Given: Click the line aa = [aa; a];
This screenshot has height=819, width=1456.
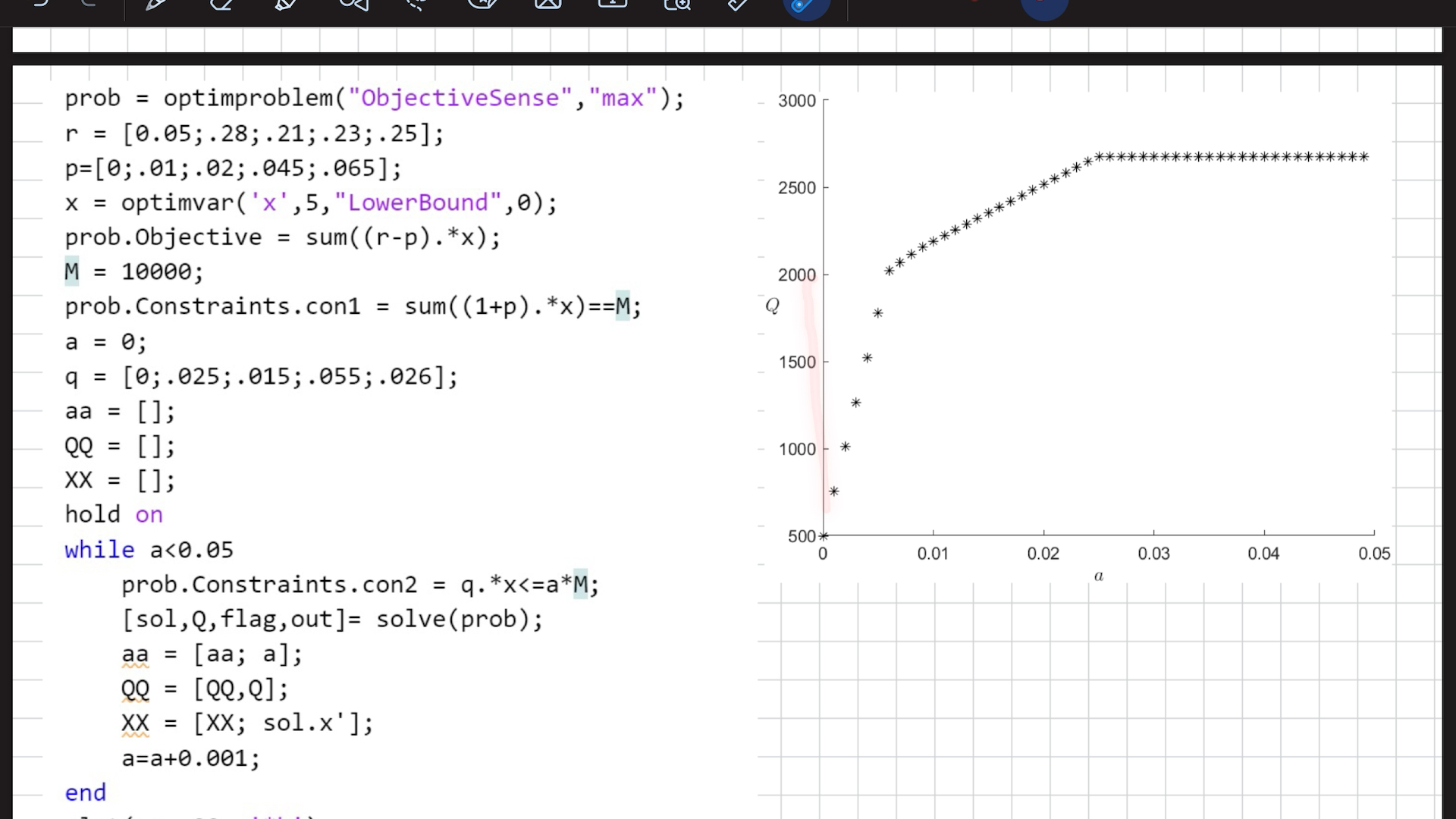Looking at the screenshot, I should 212,654.
